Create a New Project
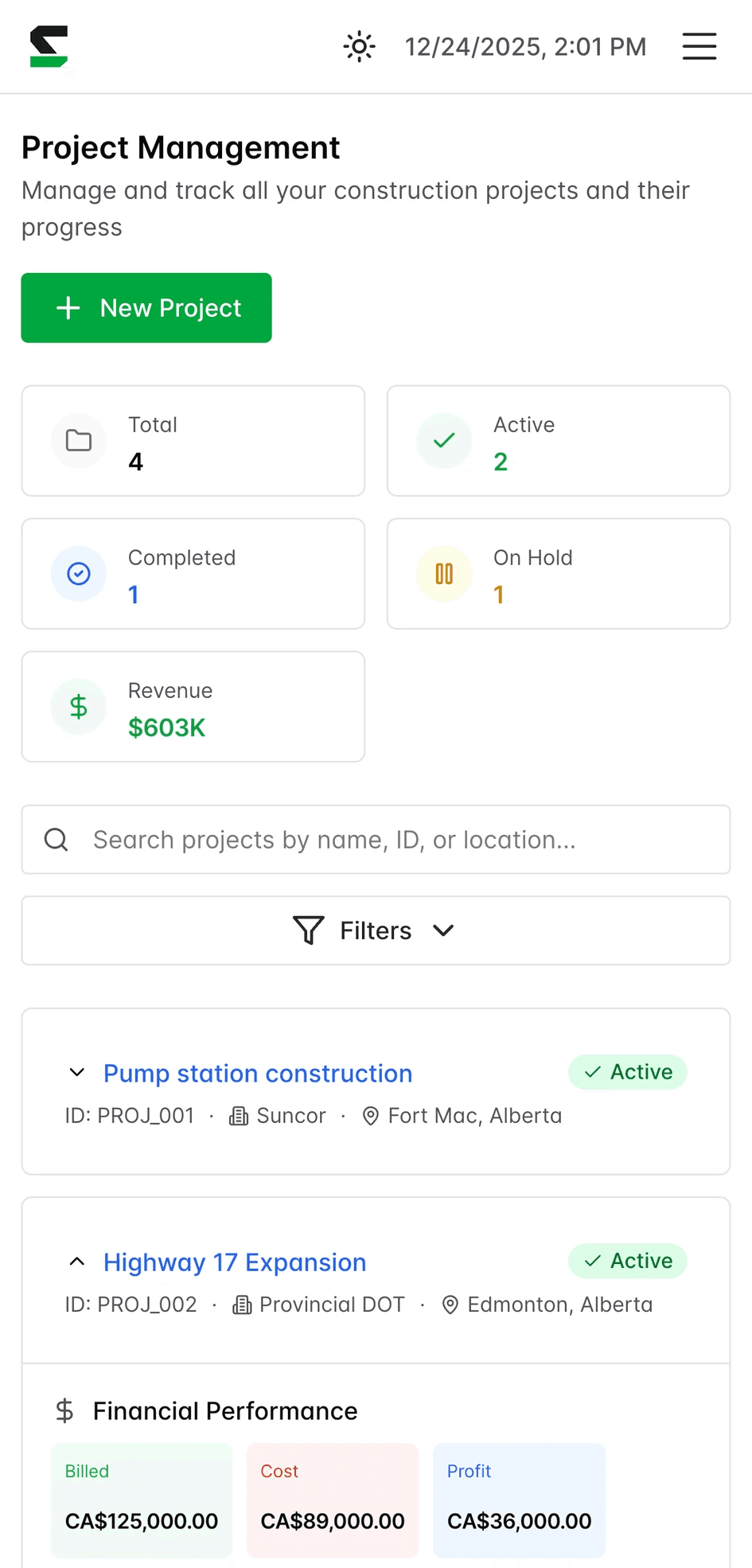This screenshot has height=1568, width=752. [146, 308]
